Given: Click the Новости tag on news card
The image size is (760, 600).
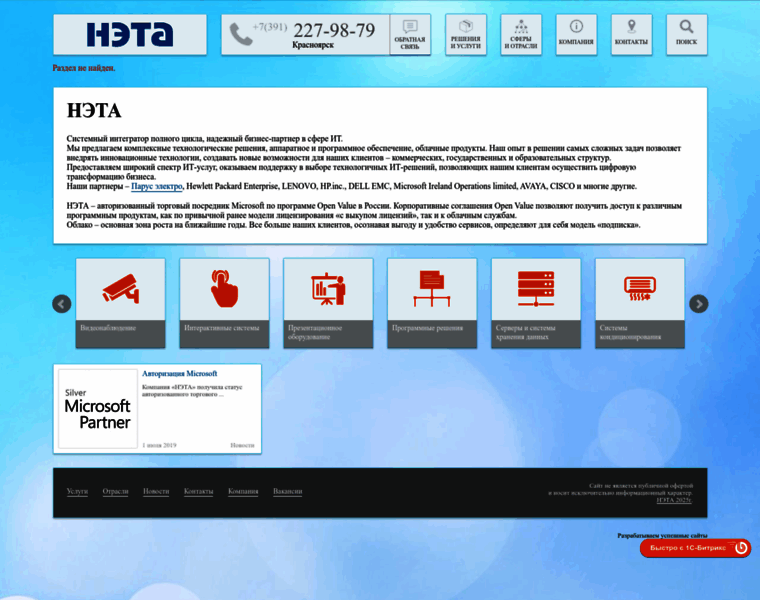Looking at the screenshot, I should [x=242, y=445].
